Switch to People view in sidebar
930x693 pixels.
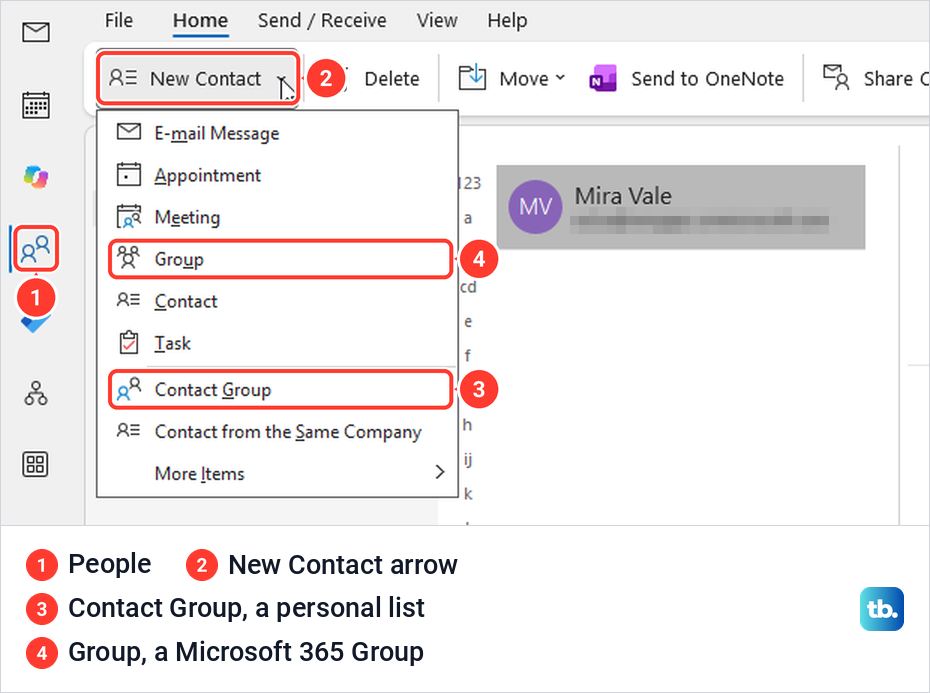[36, 249]
